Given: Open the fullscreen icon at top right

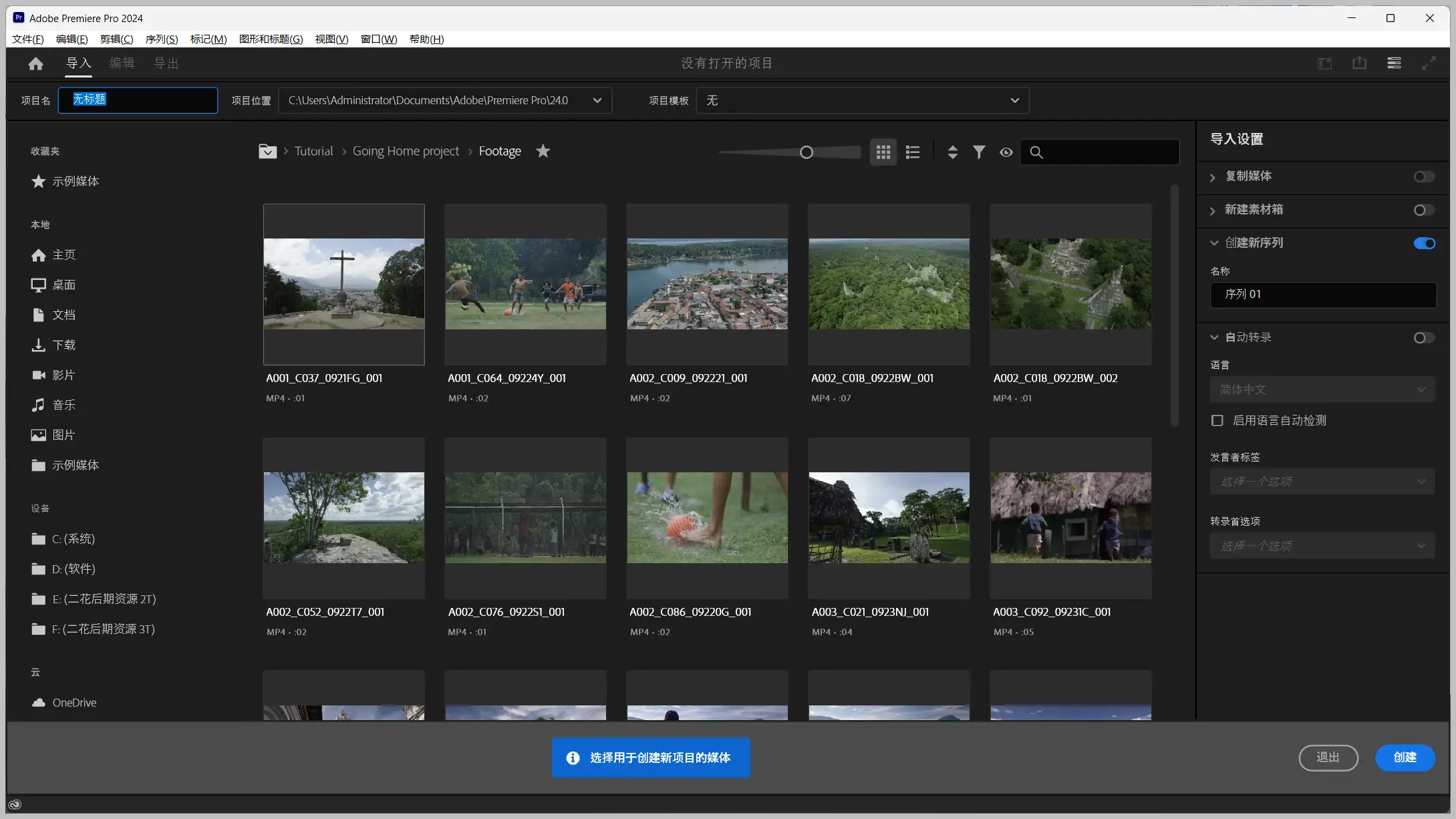Looking at the screenshot, I should click(x=1429, y=63).
